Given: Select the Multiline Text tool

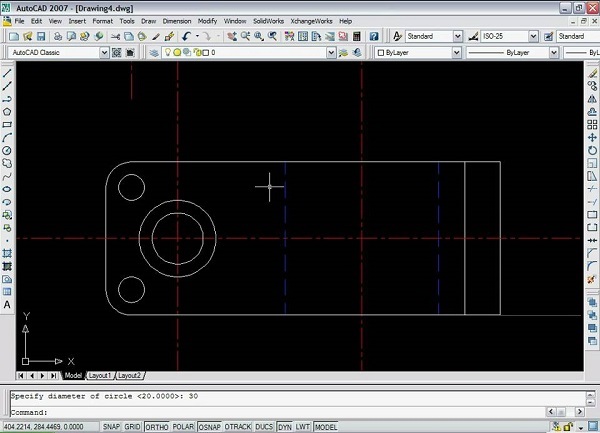Looking at the screenshot, I should pyautogui.click(x=7, y=305).
